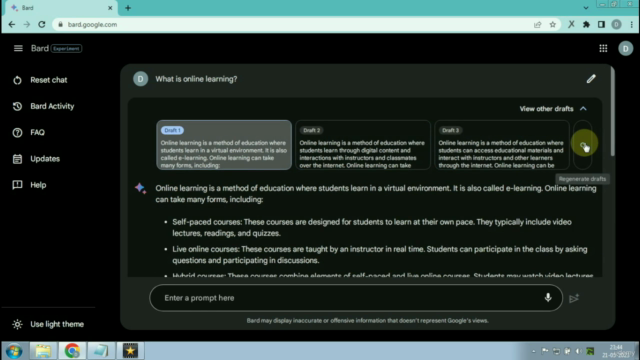Open Chrome from the taskbar
This screenshot has height=360, width=640.
72,351
